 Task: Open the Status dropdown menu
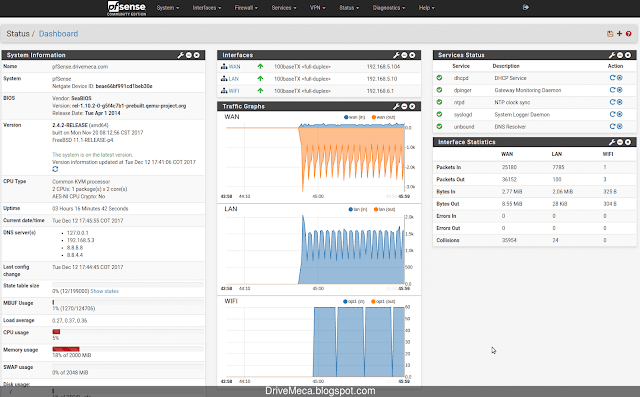[349, 8]
